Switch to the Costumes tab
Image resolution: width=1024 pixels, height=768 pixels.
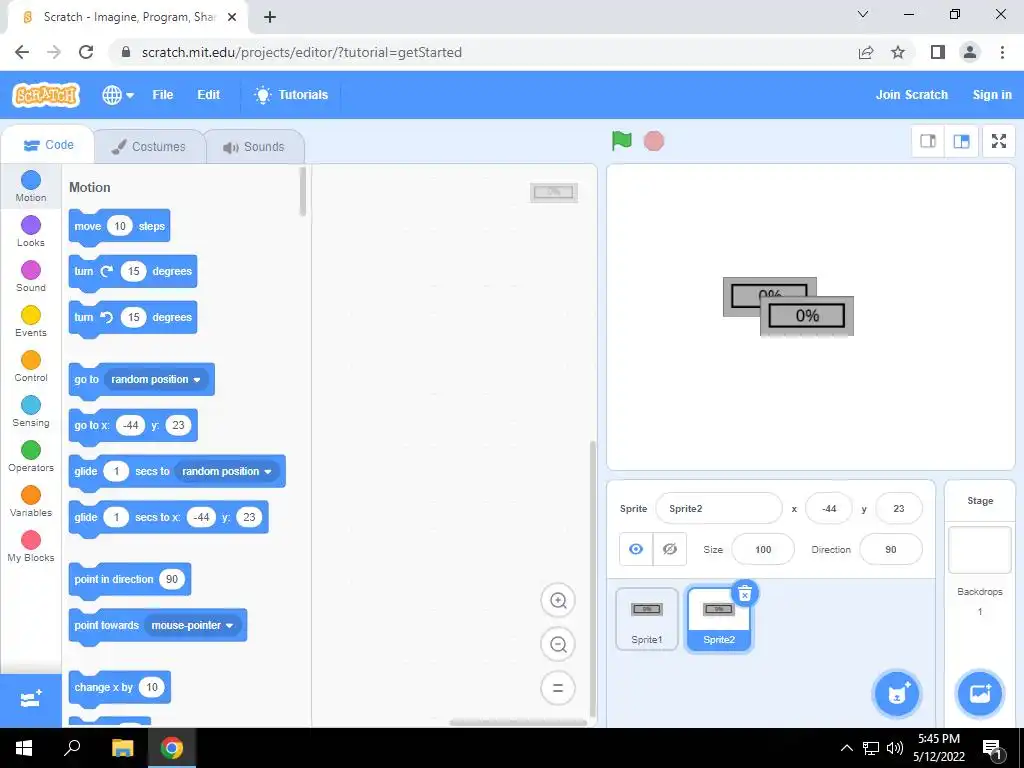(148, 146)
